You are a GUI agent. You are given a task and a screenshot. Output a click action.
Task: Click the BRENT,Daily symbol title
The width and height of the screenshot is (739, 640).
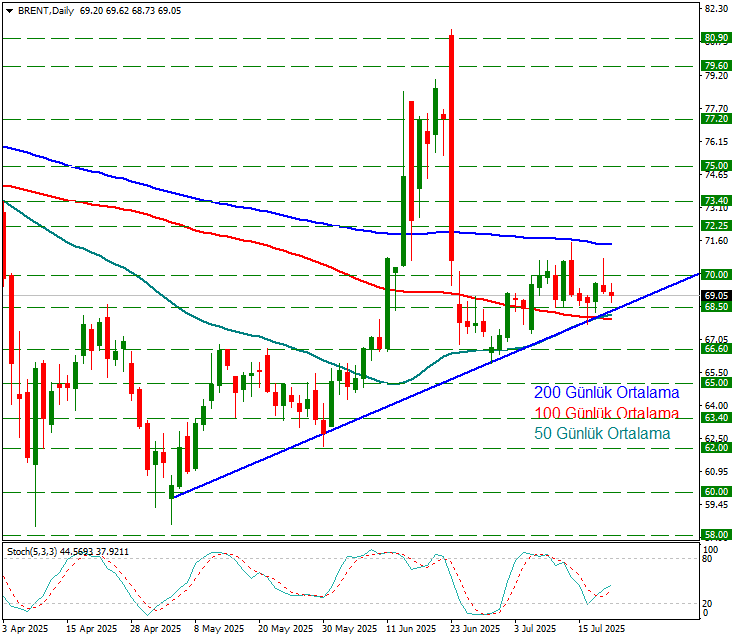tap(46, 10)
